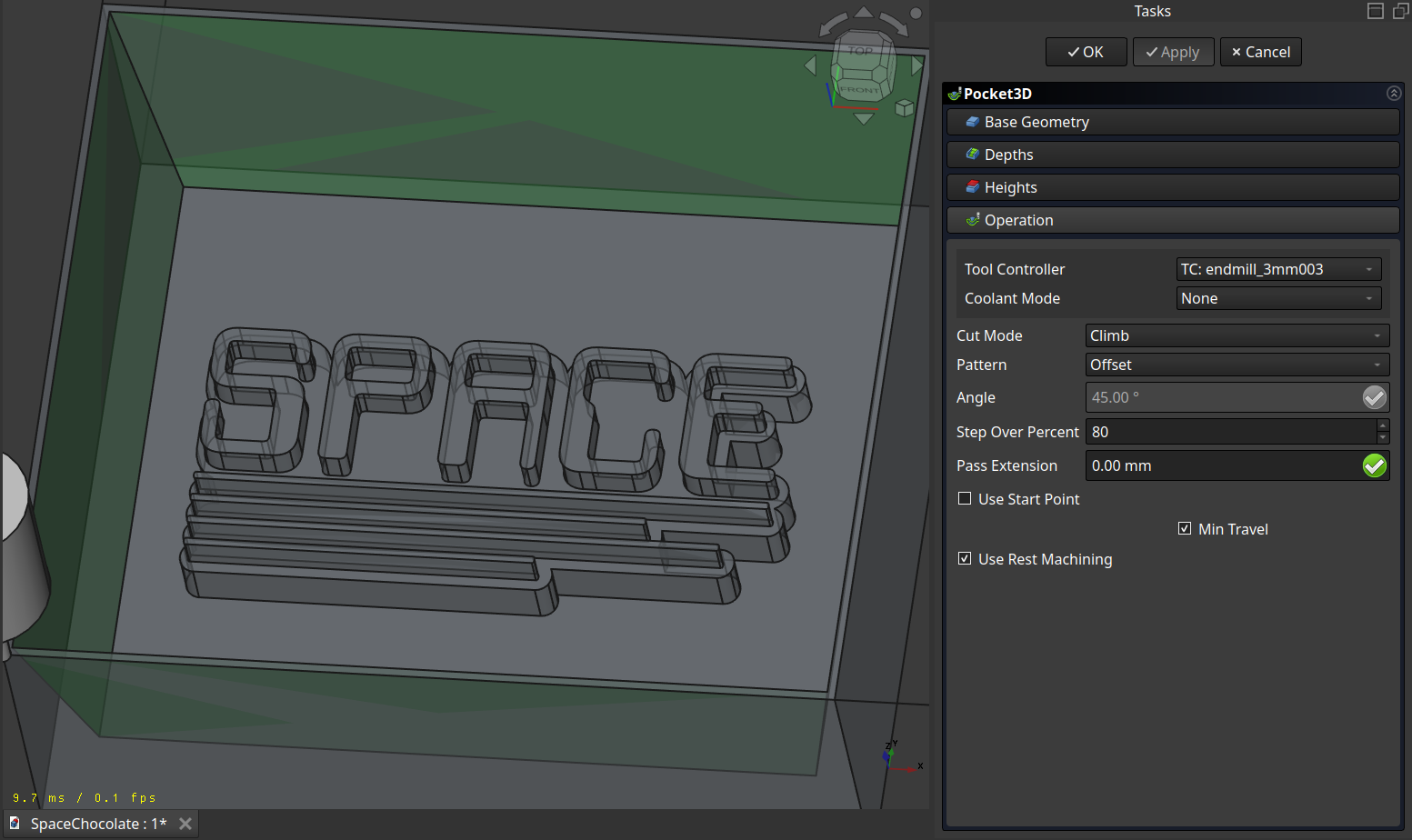The image size is (1412, 840).
Task: Select the FRONT face of navigation cube
Action: 859,89
